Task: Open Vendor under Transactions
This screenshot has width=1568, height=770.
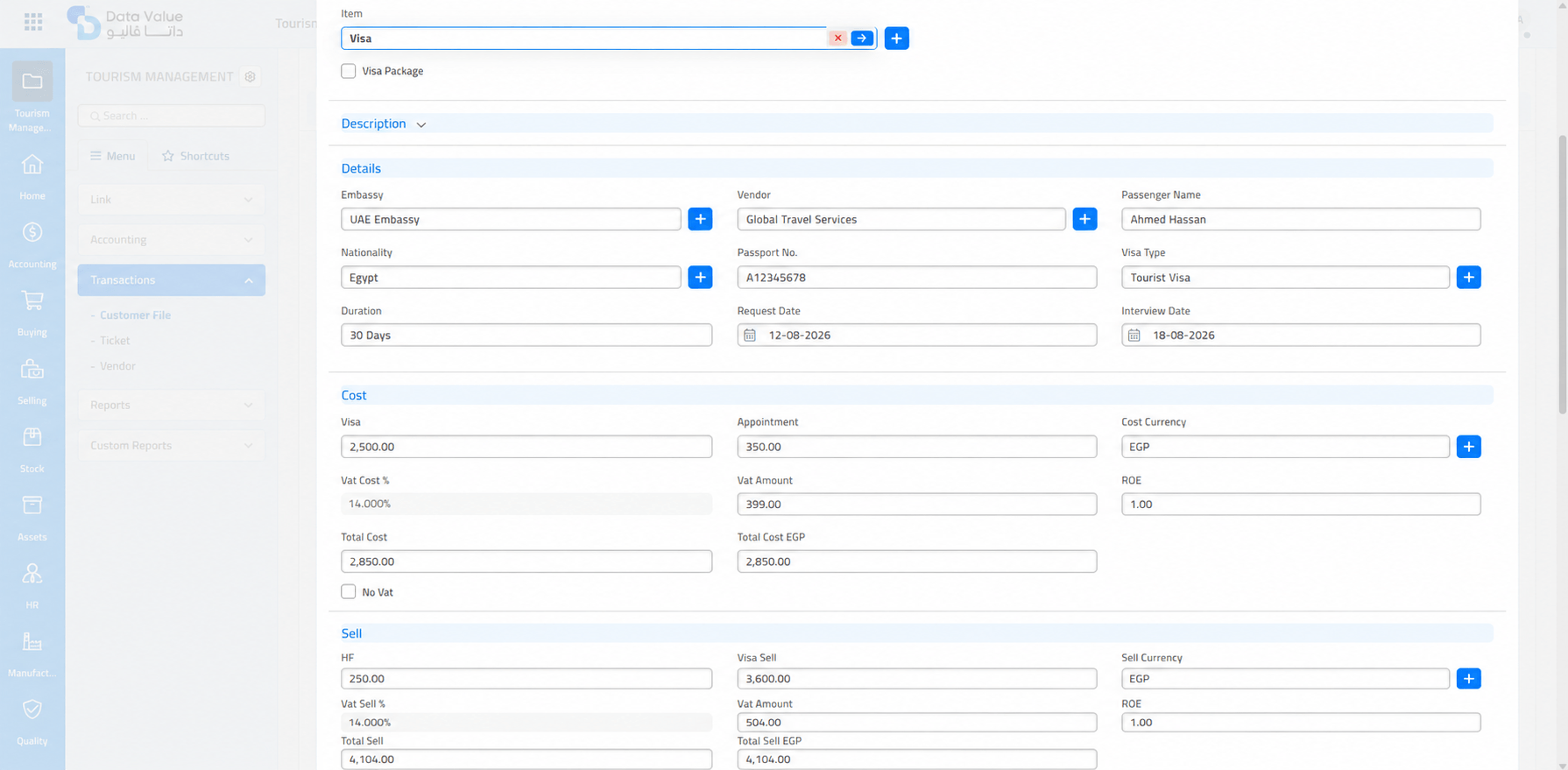Action: point(117,366)
